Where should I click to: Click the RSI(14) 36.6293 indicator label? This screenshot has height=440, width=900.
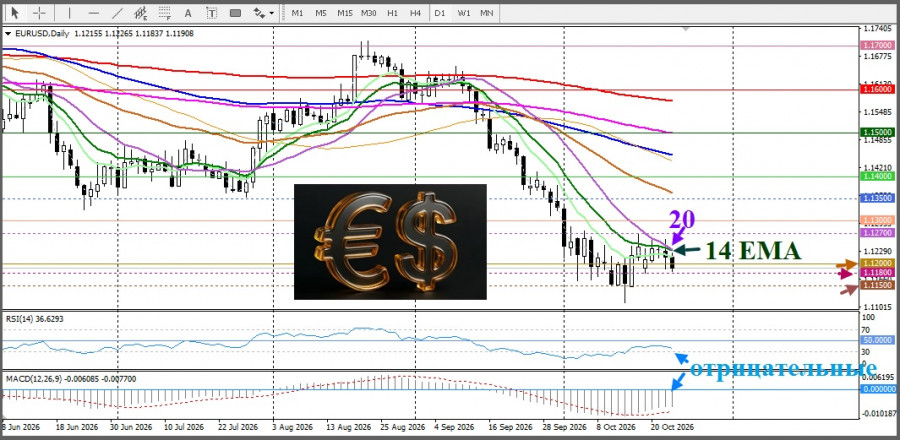tap(34, 318)
